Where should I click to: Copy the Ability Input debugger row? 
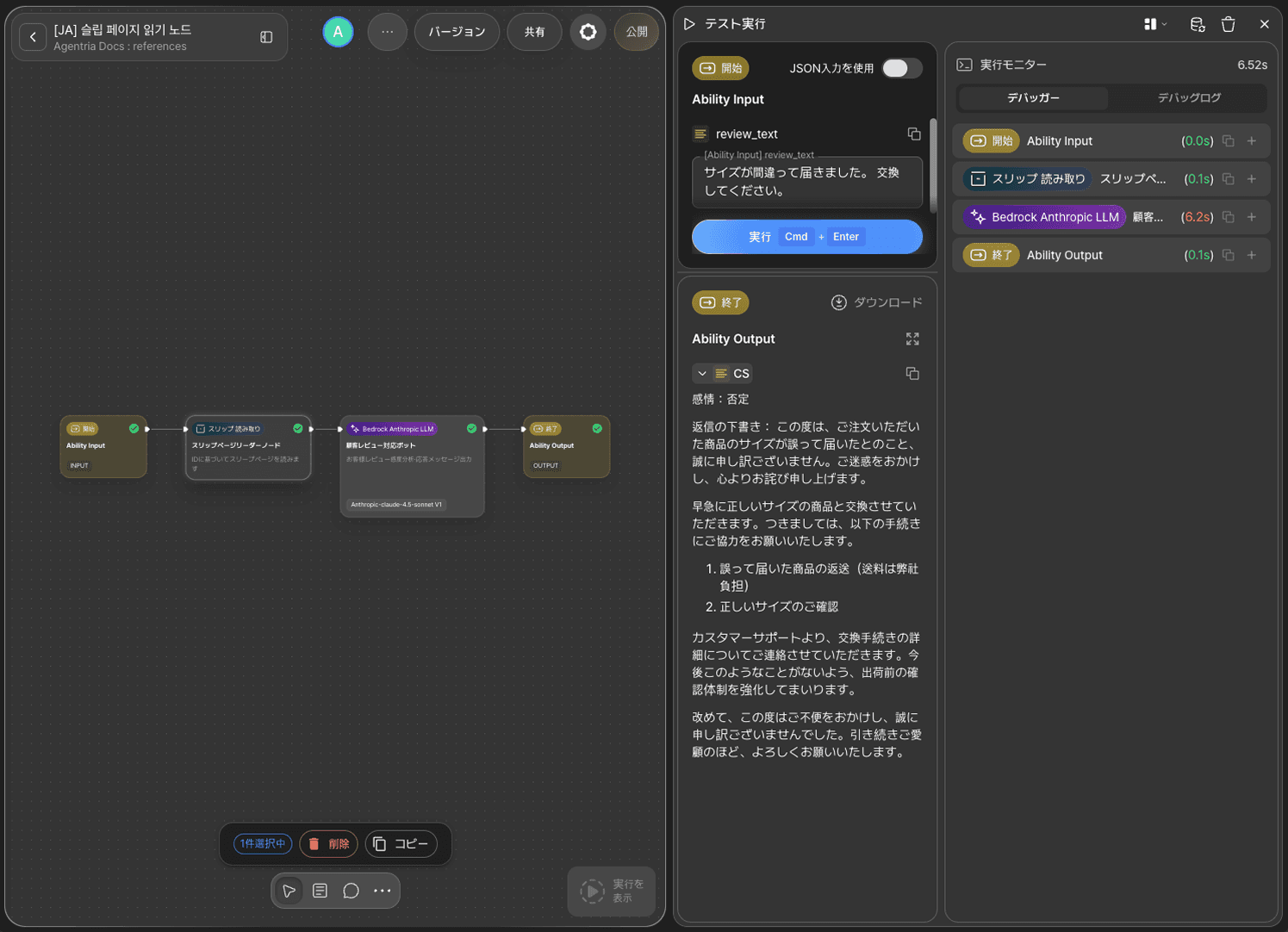pos(1229,141)
